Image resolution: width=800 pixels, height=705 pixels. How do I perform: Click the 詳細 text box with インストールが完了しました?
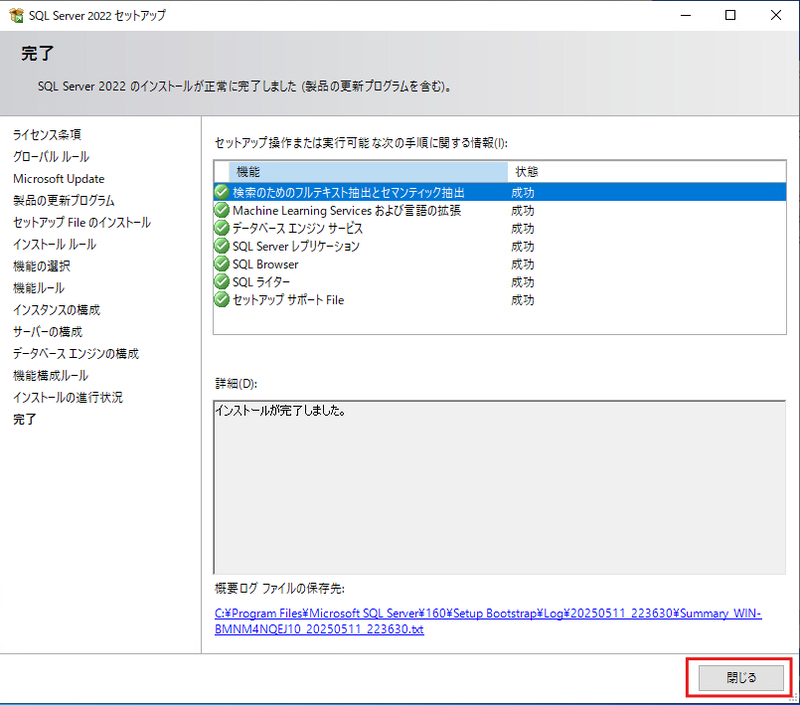click(499, 487)
